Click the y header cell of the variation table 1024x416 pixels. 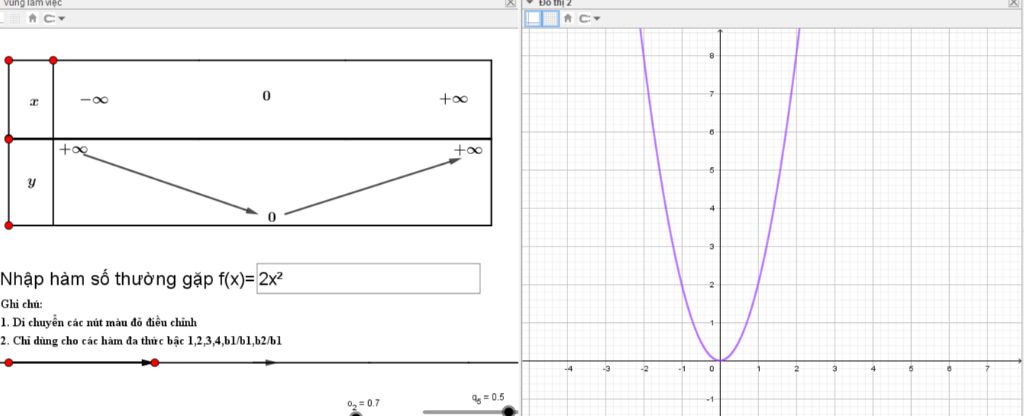(x=31, y=182)
